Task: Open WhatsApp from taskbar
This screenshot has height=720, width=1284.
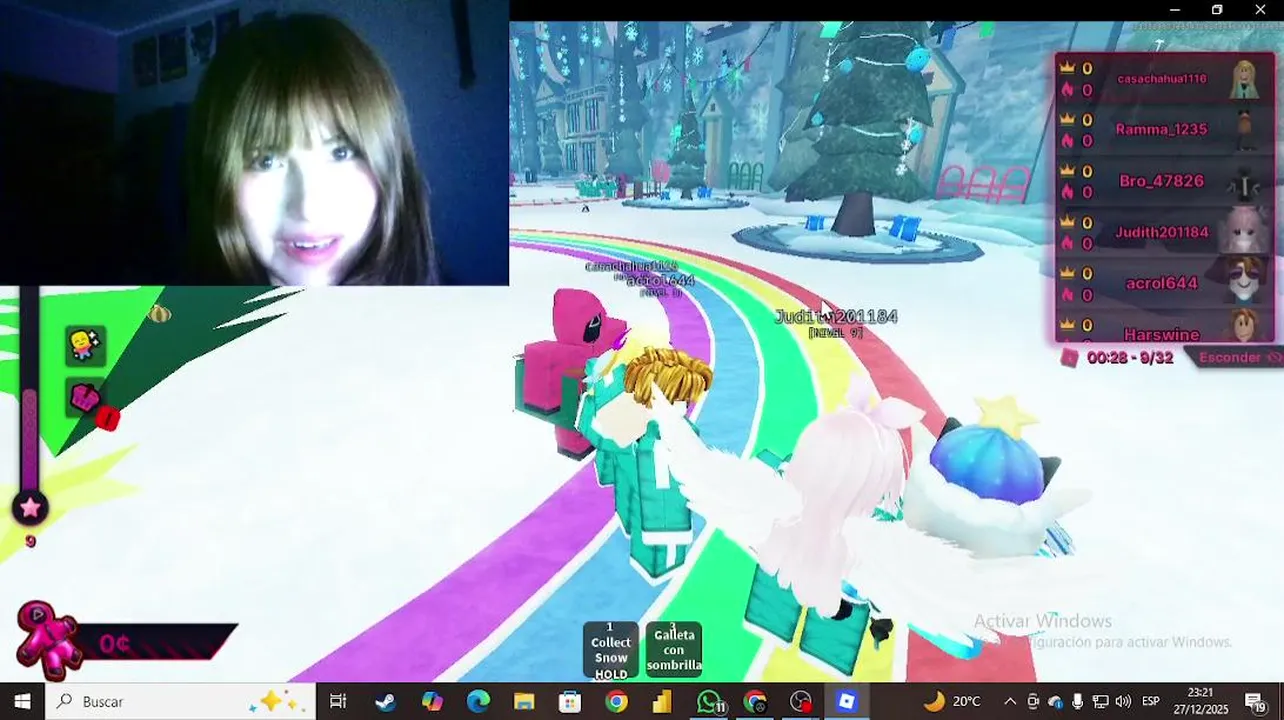Action: coord(709,701)
